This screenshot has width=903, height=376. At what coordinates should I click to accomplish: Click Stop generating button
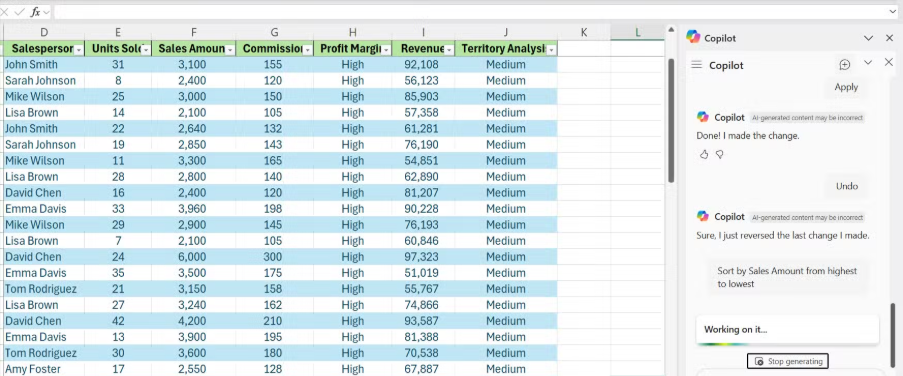click(x=787, y=361)
